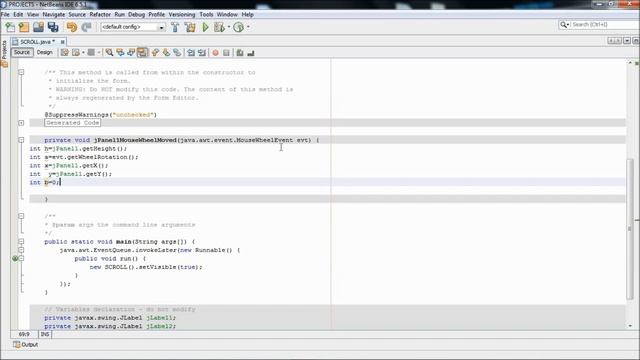Open the Back history dropdown arrow
The height and width of the screenshot is (360, 640).
coord(83,53)
